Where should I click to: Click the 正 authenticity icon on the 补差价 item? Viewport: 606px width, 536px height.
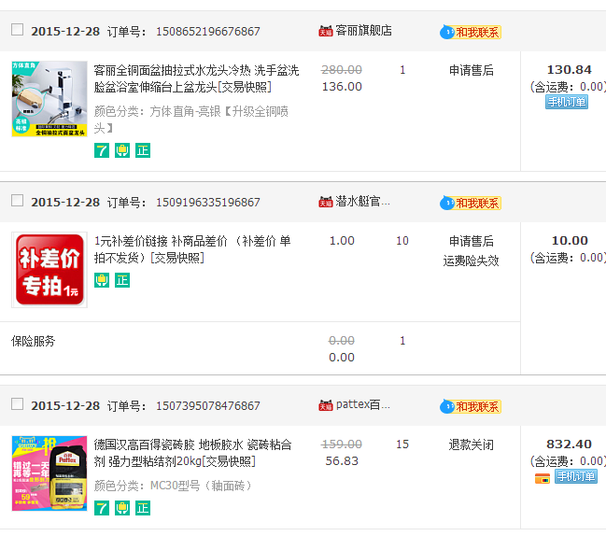(122, 280)
